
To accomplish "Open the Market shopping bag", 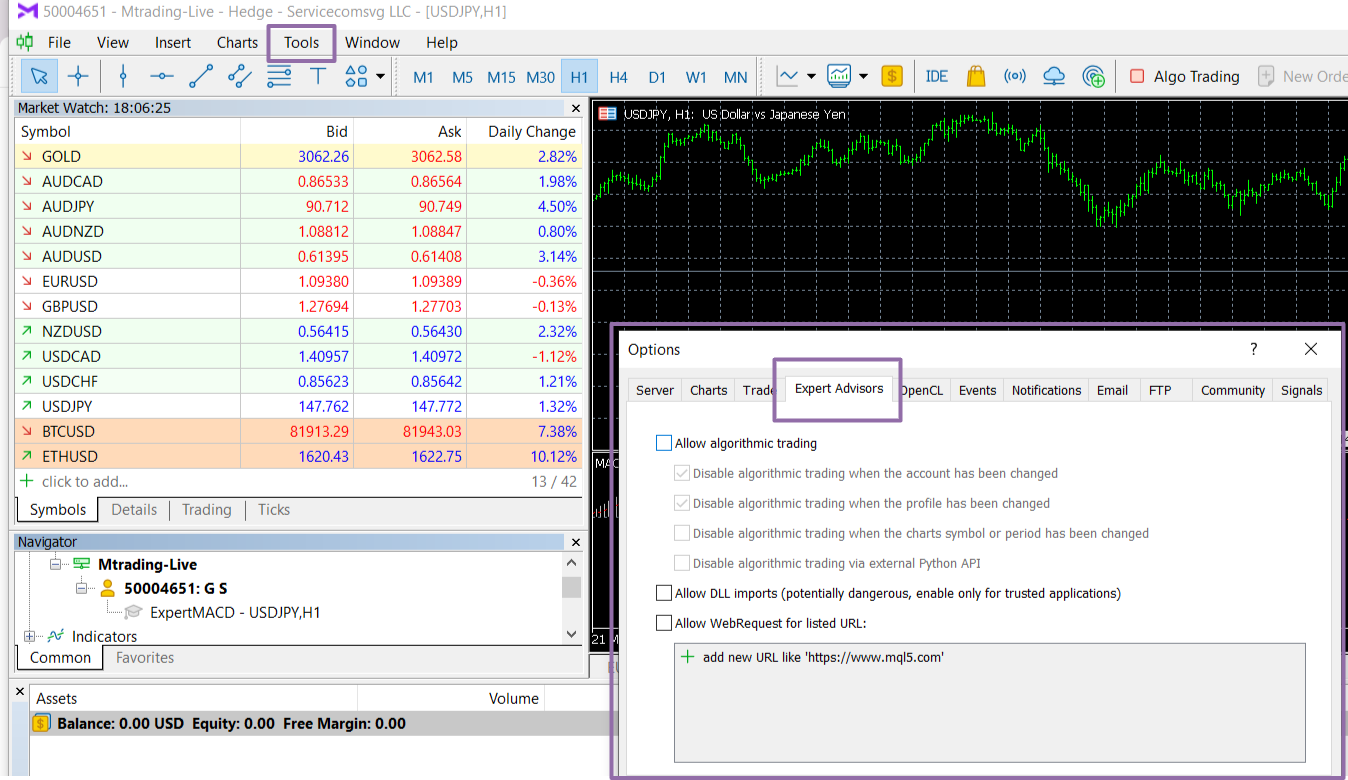I will 976,76.
